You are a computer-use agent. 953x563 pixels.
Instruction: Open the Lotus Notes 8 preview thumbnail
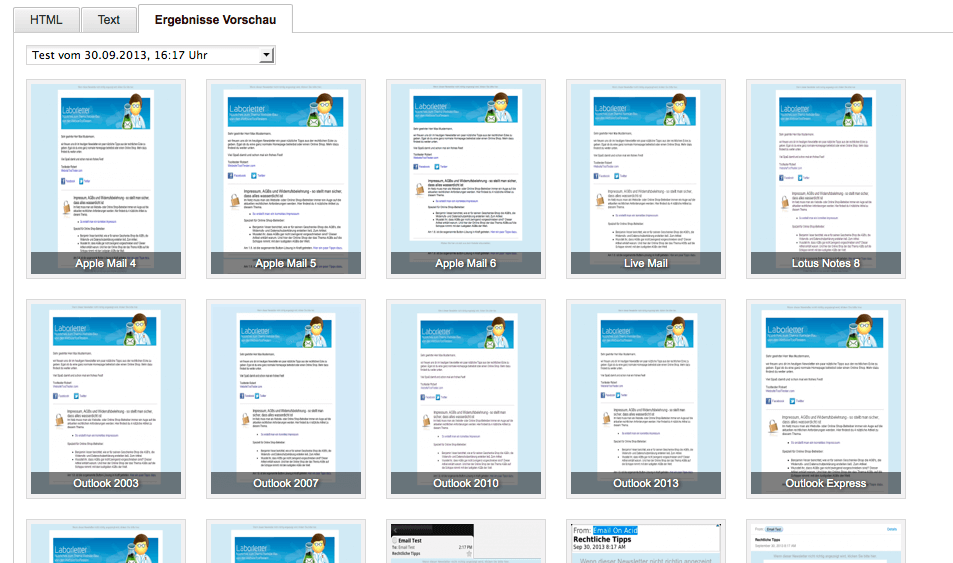(x=825, y=179)
